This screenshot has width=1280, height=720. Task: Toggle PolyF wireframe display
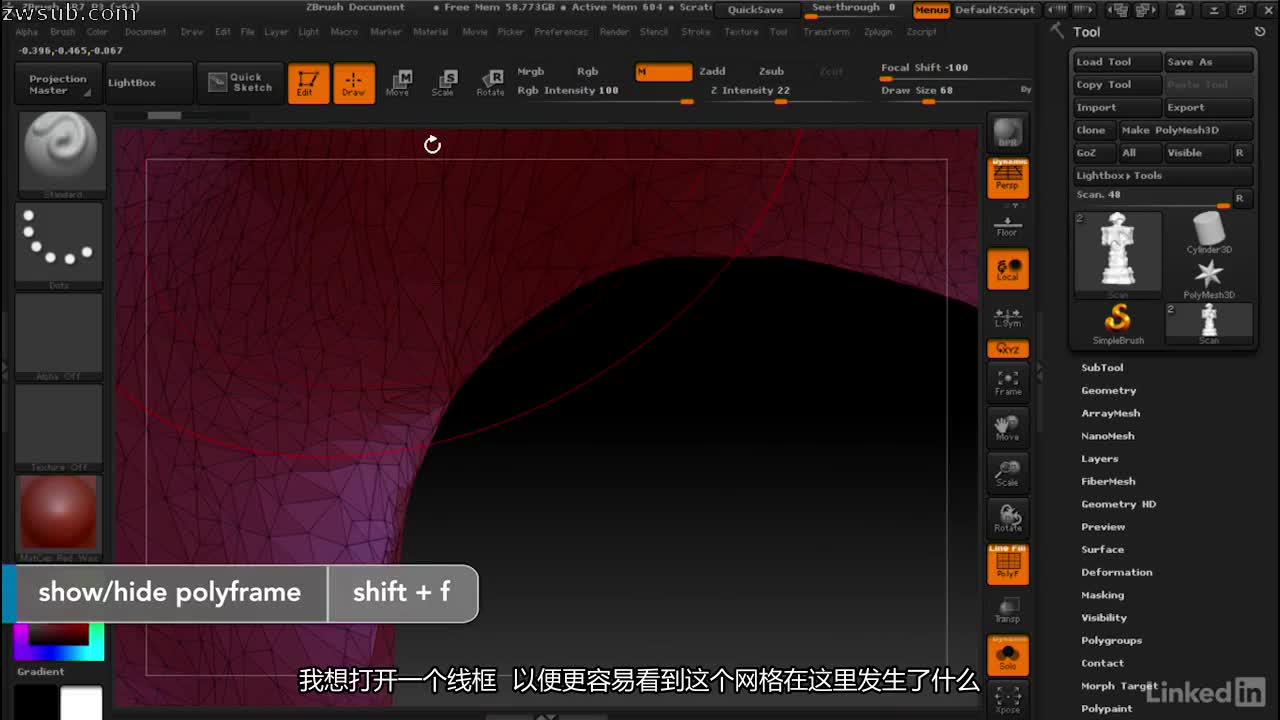pos(1007,563)
